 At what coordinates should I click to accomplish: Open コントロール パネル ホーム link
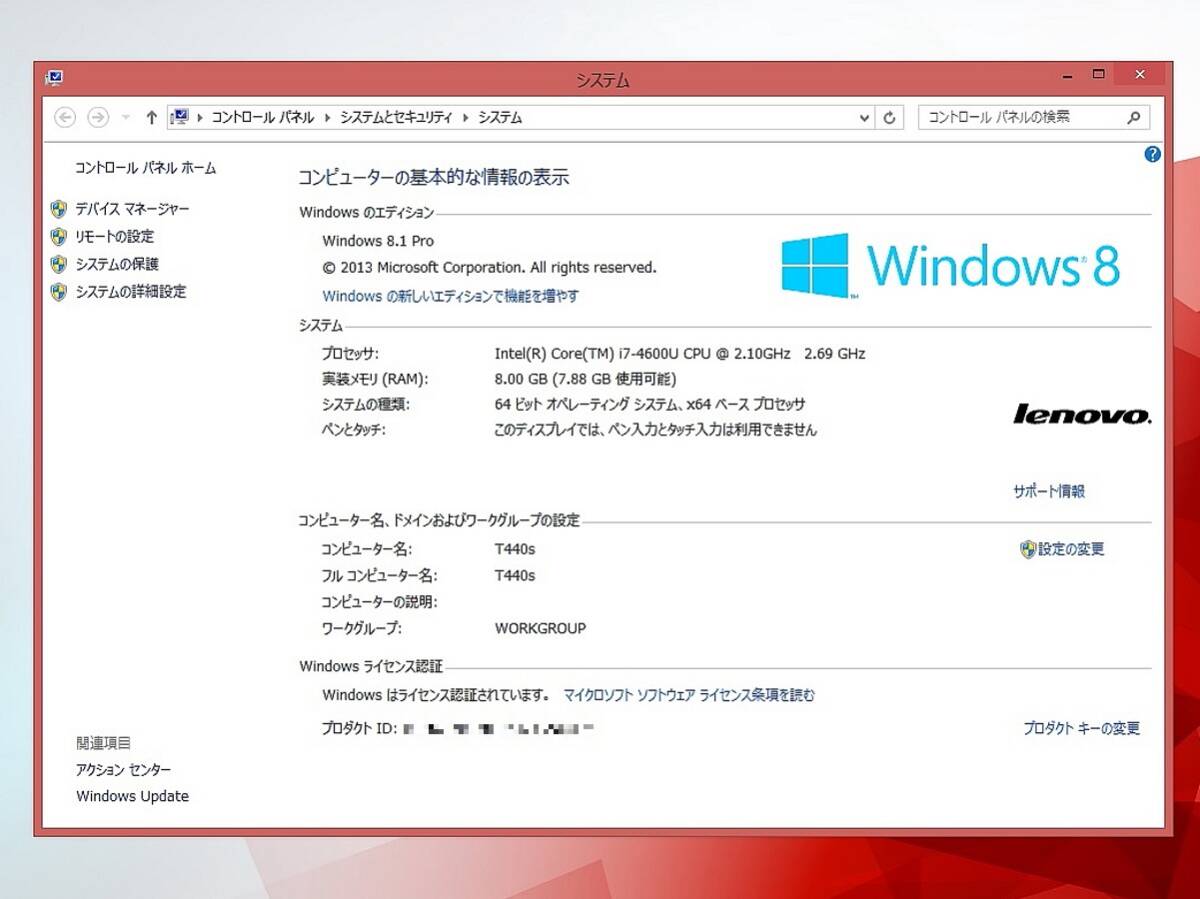(x=146, y=168)
